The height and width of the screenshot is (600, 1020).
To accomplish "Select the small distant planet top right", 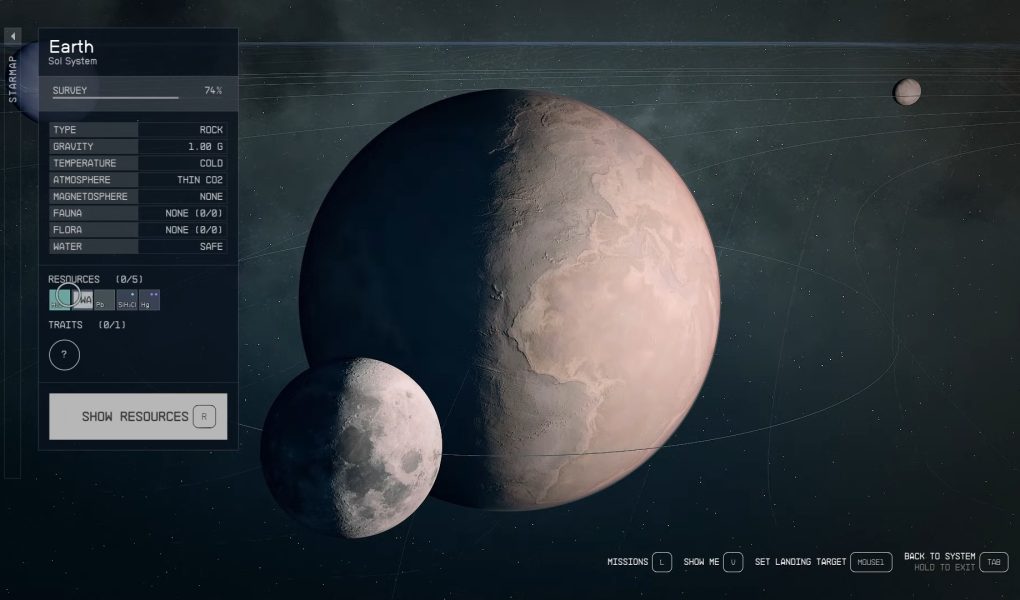I will [907, 92].
